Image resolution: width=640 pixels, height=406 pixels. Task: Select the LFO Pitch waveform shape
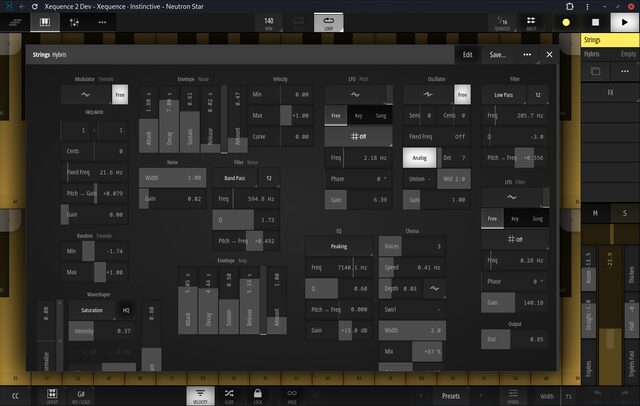click(x=355, y=95)
